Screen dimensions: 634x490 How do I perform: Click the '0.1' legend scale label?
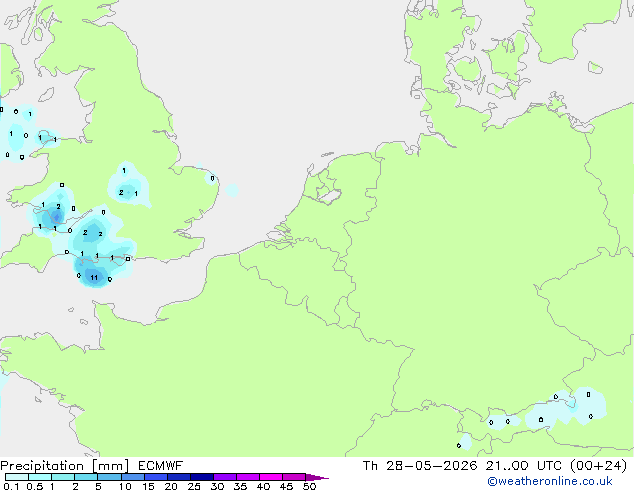point(11,486)
